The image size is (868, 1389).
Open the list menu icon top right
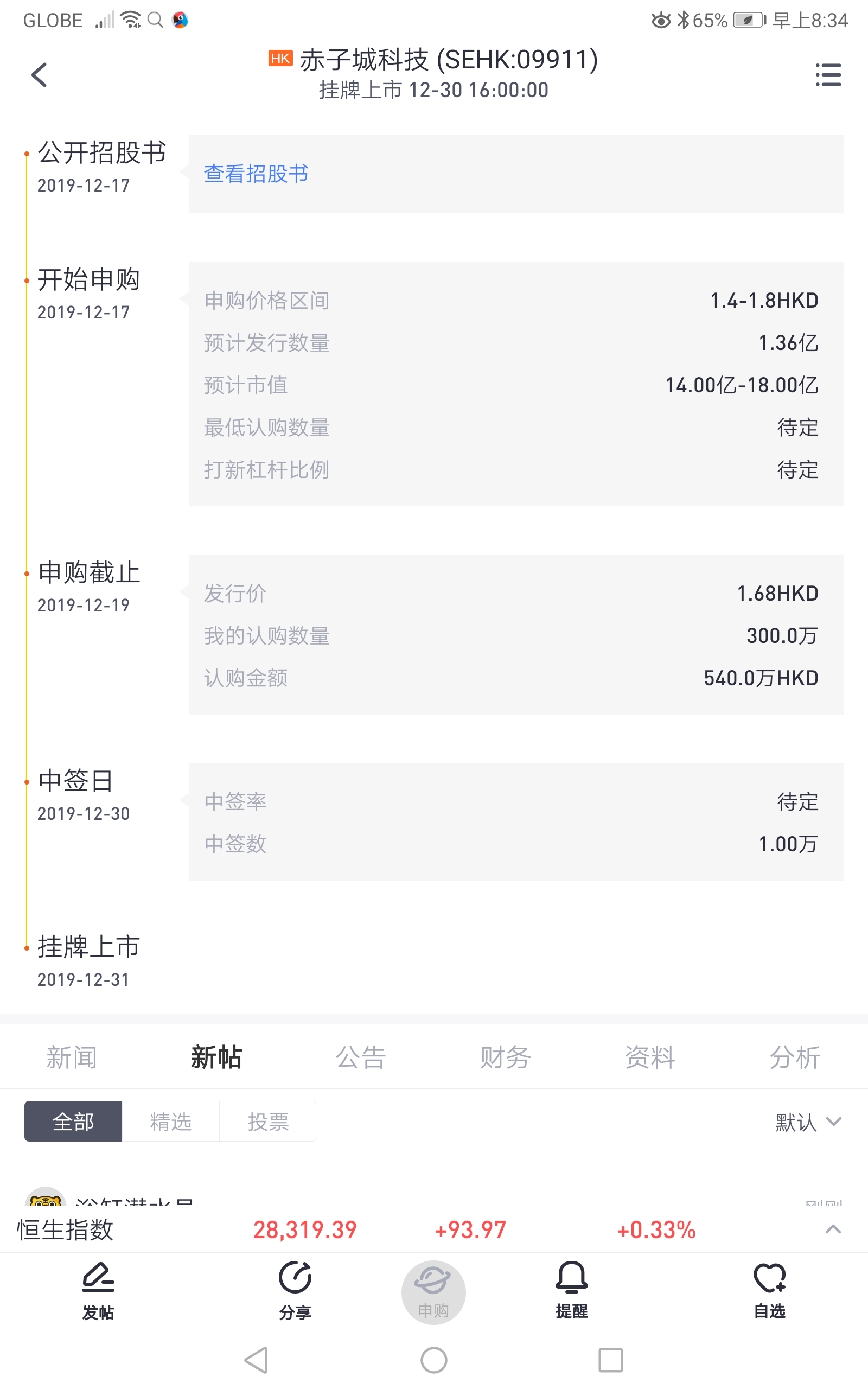(828, 75)
